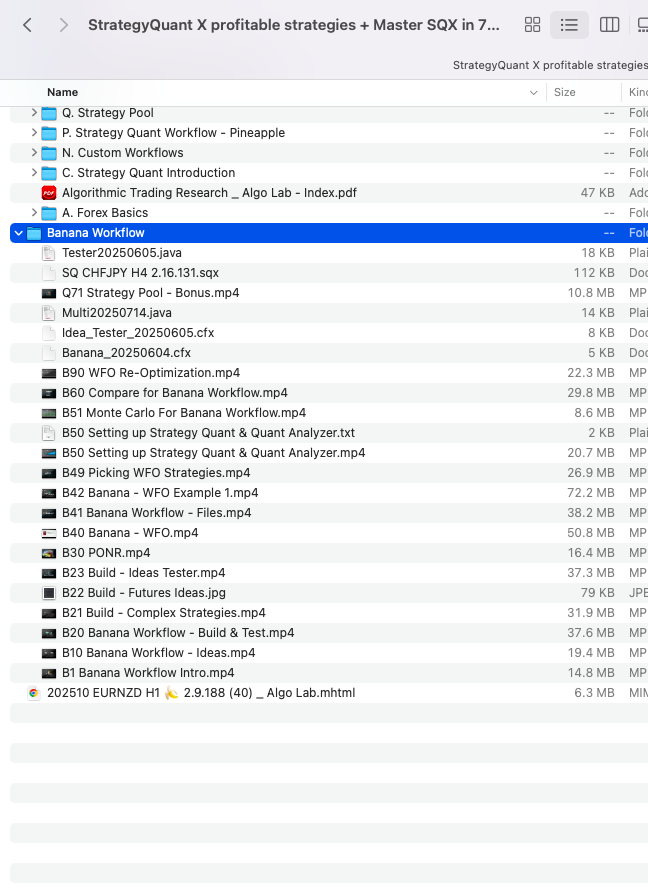Go back to previous folder
The width and height of the screenshot is (648, 895).
tap(27, 25)
